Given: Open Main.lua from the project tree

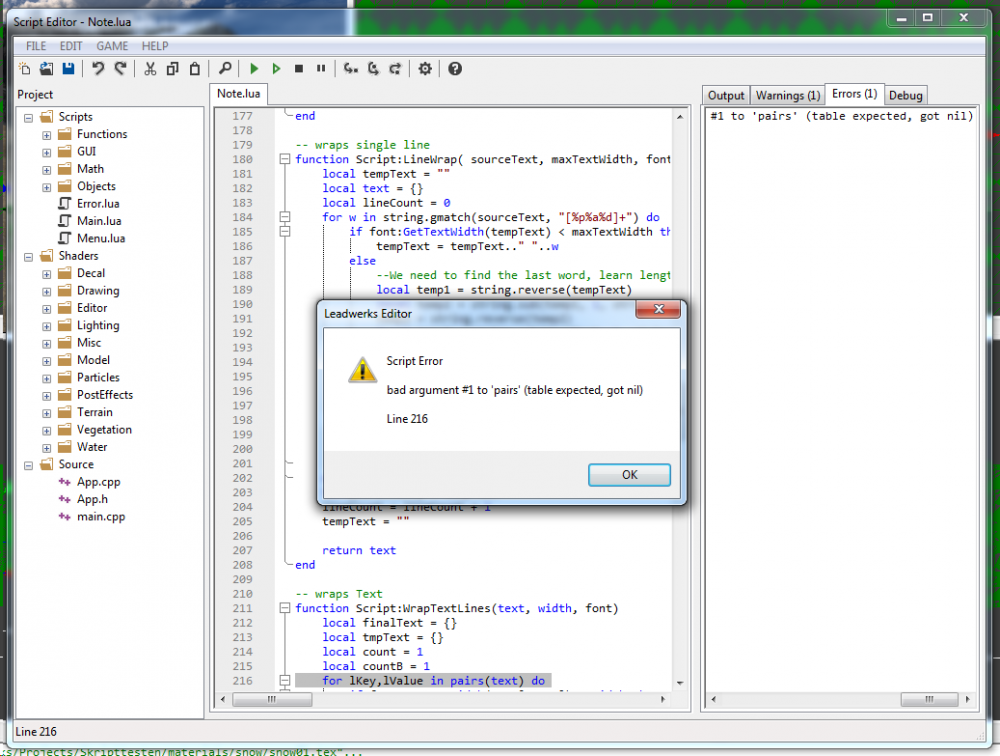Looking at the screenshot, I should pos(100,221).
